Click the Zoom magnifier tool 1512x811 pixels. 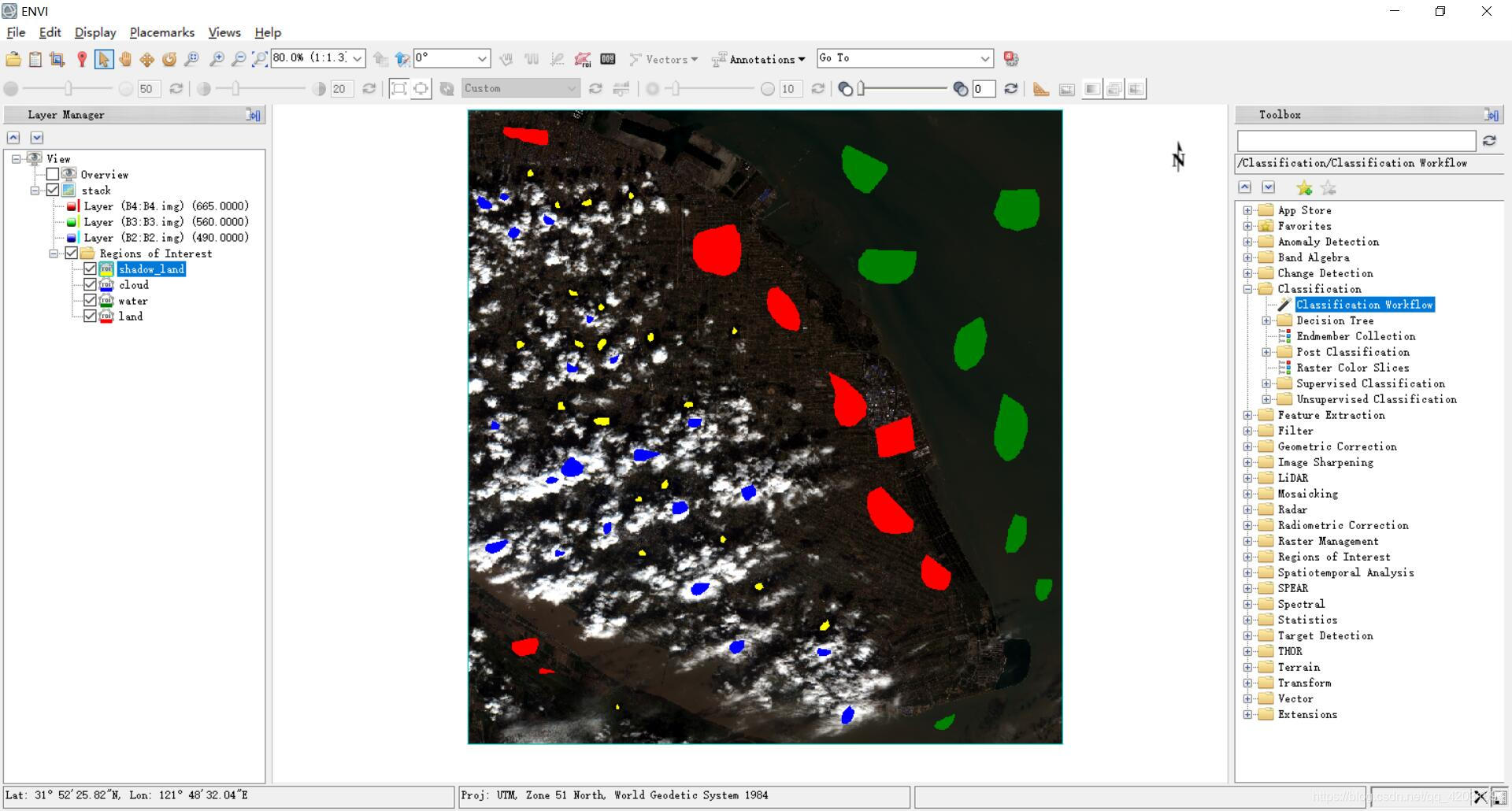[x=191, y=59]
